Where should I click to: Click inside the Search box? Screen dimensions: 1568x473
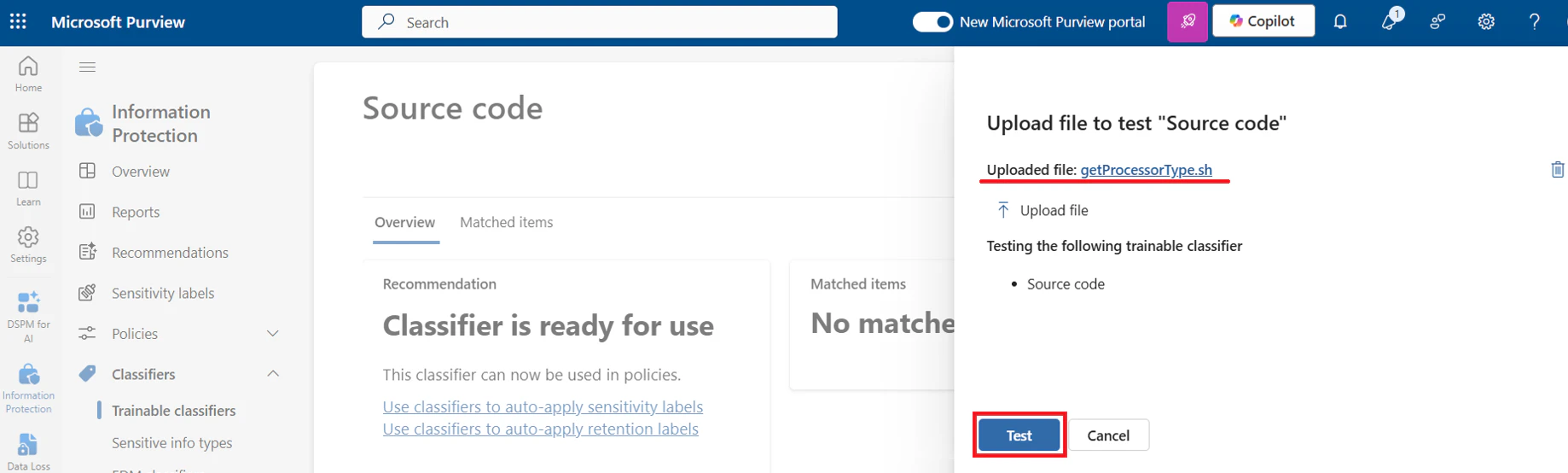[599, 22]
